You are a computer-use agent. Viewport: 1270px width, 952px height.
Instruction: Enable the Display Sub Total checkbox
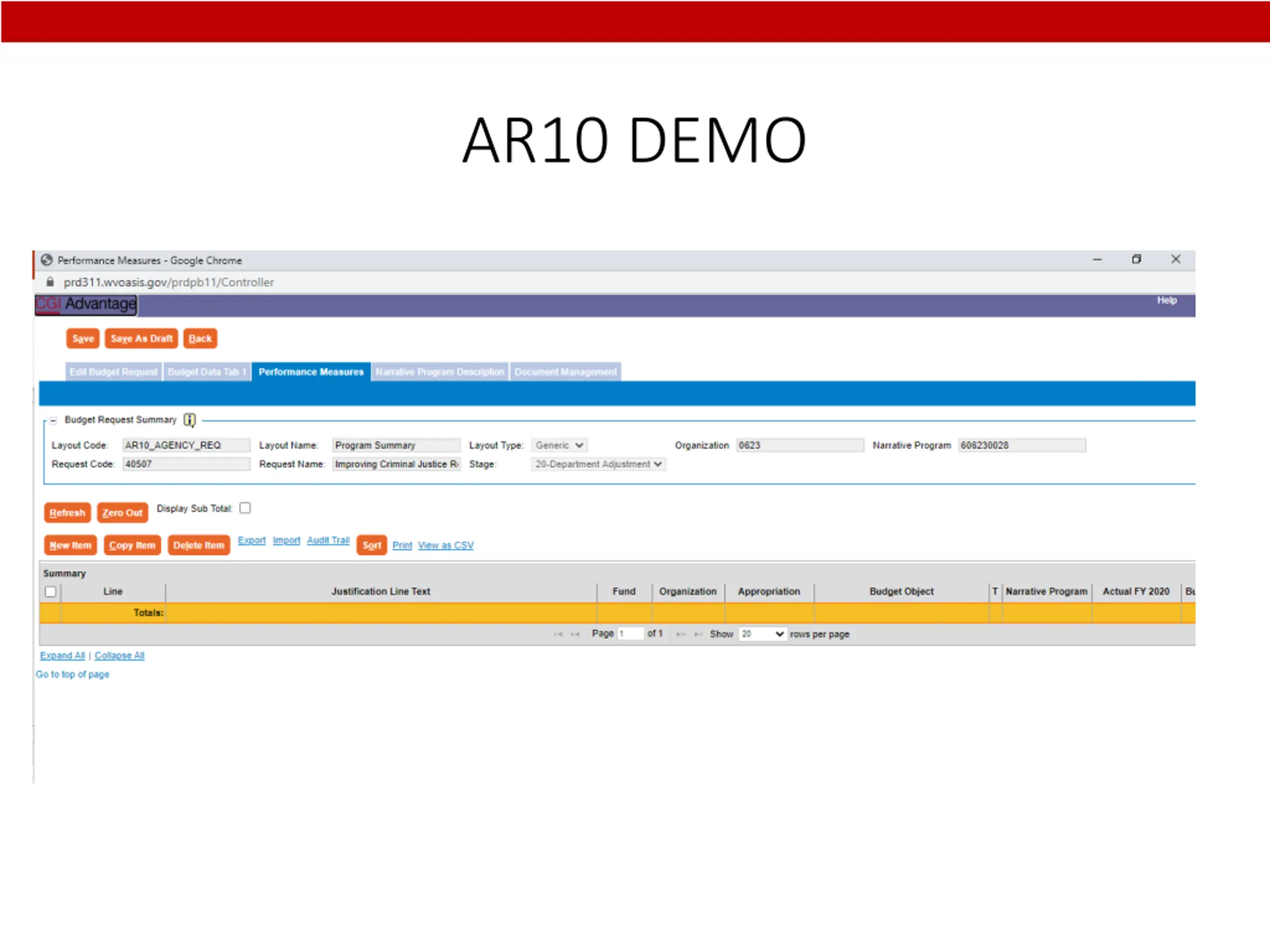[x=245, y=508]
